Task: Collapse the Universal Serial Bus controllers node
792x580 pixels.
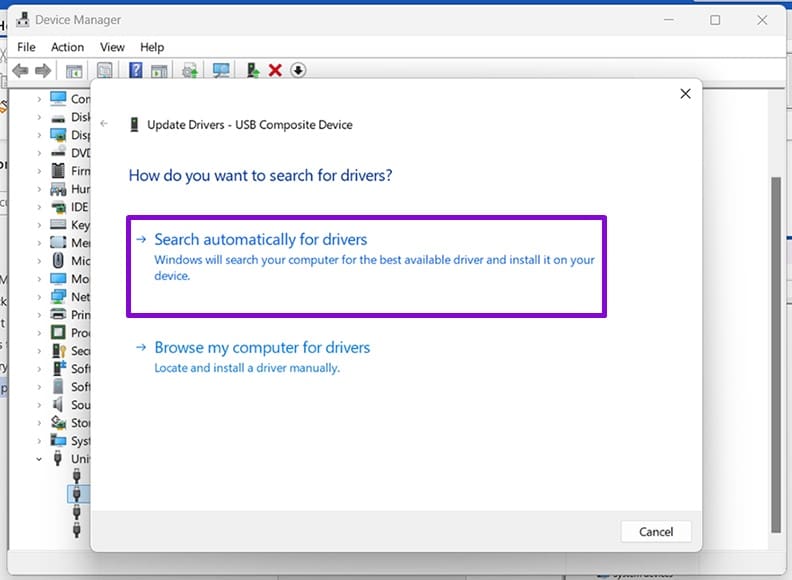Action: coord(39,459)
